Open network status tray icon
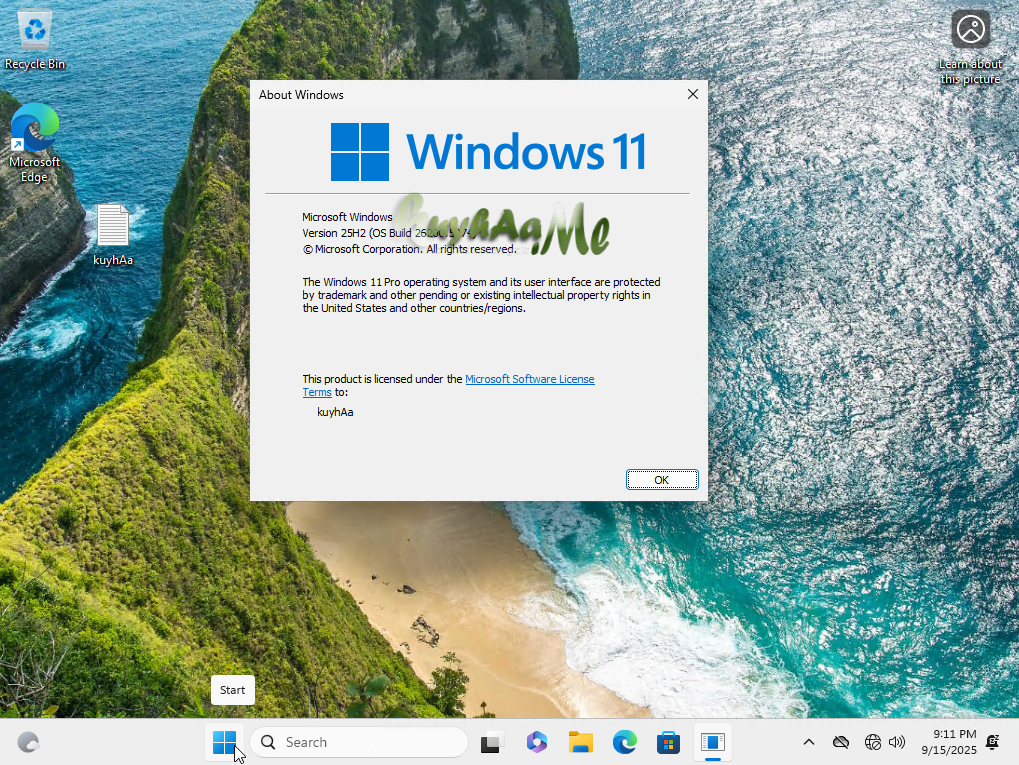Image resolution: width=1019 pixels, height=765 pixels. point(873,742)
